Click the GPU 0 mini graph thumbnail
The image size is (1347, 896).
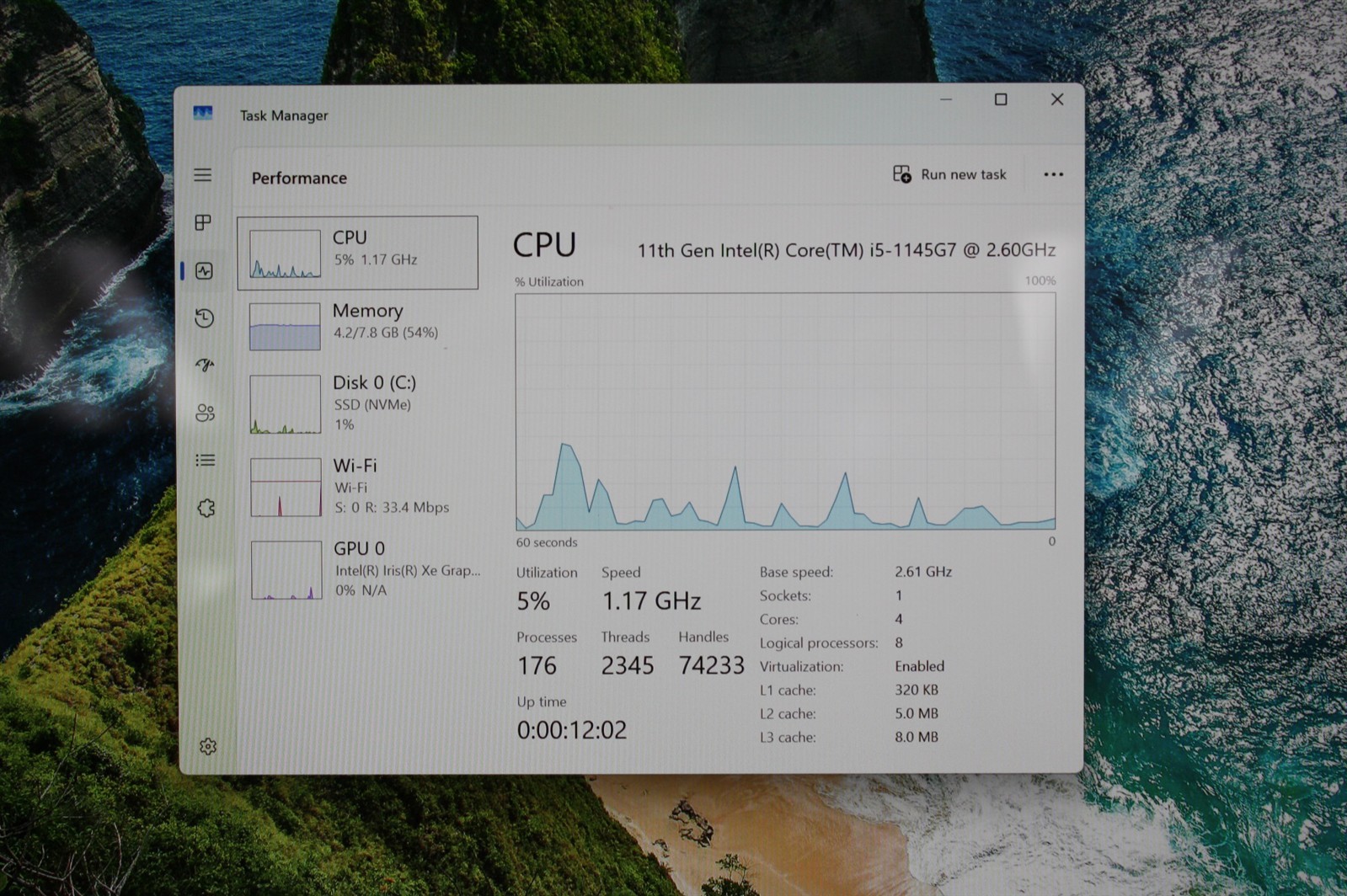(286, 569)
